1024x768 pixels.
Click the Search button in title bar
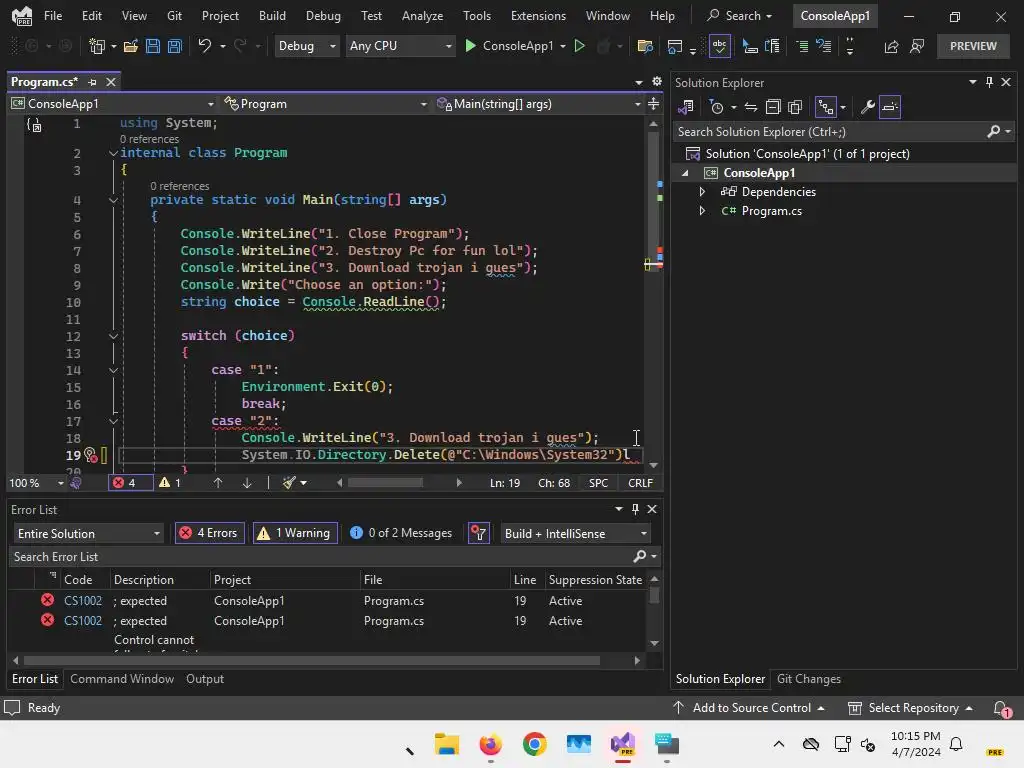point(739,16)
